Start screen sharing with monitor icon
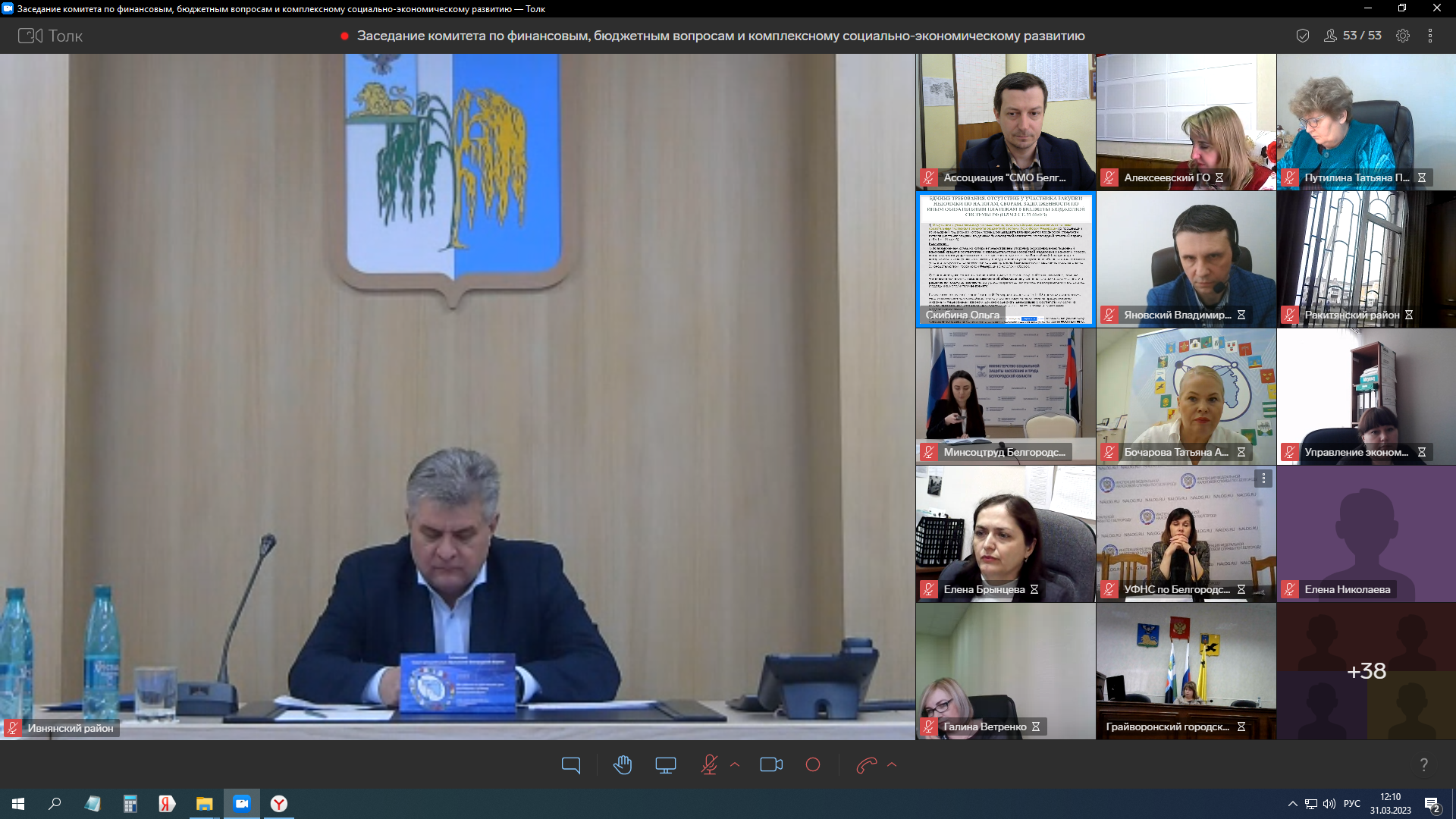The height and width of the screenshot is (819, 1456). (x=666, y=765)
